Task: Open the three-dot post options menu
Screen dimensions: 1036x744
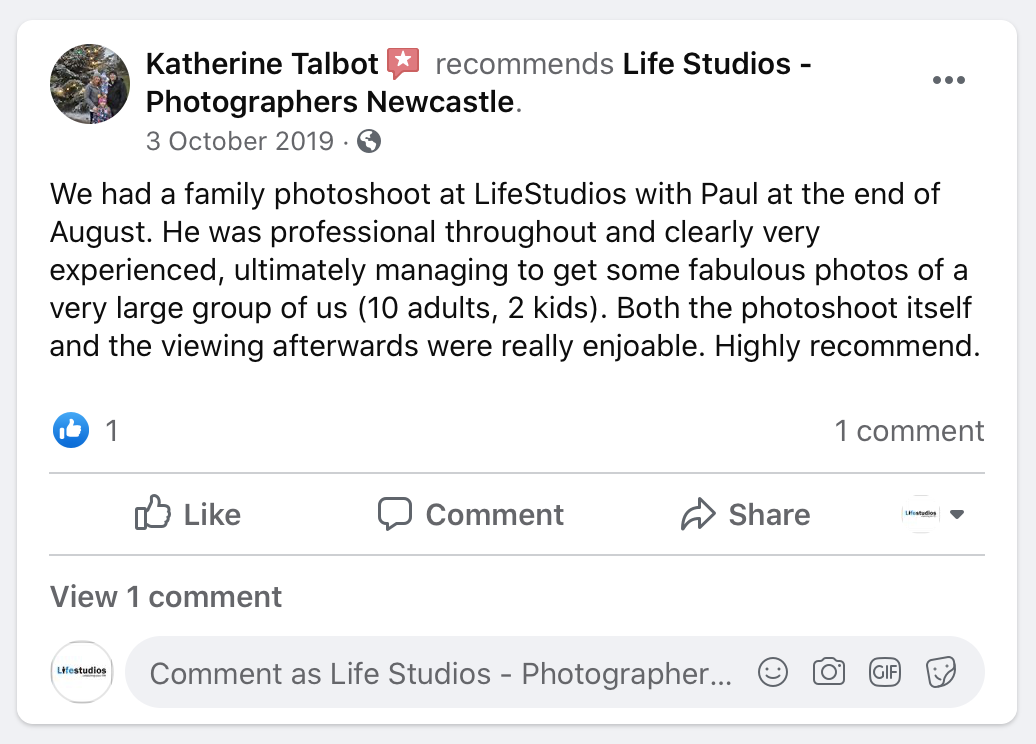Action: pos(948,81)
